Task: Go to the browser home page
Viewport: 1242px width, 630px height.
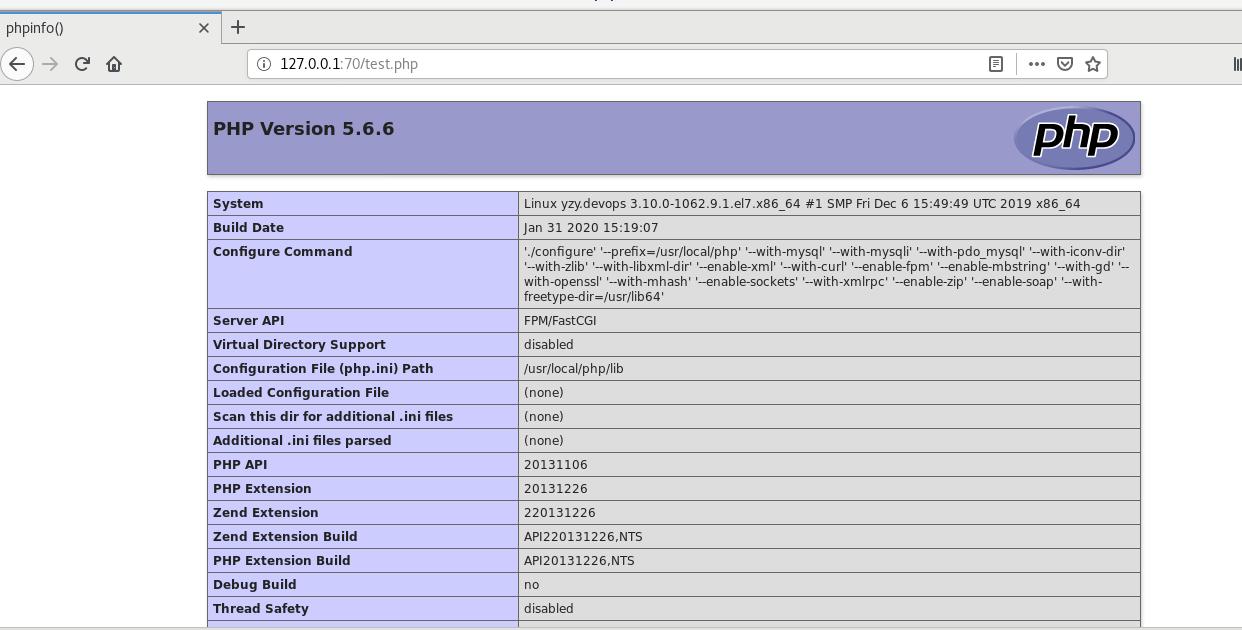Action: [114, 63]
